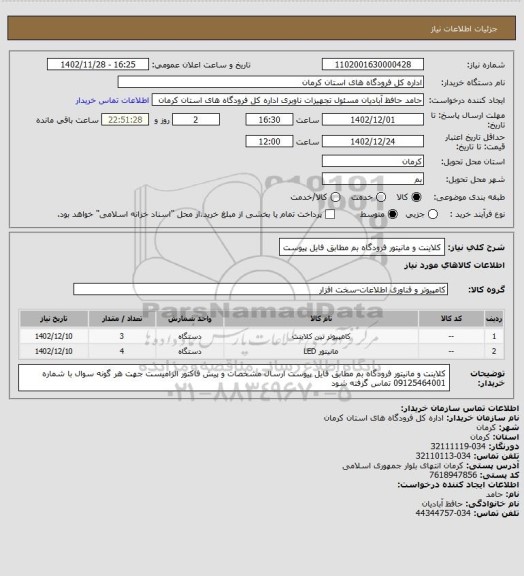Click need date 1402/12/10 in row 2
524x576 pixels.
[x=54, y=351]
